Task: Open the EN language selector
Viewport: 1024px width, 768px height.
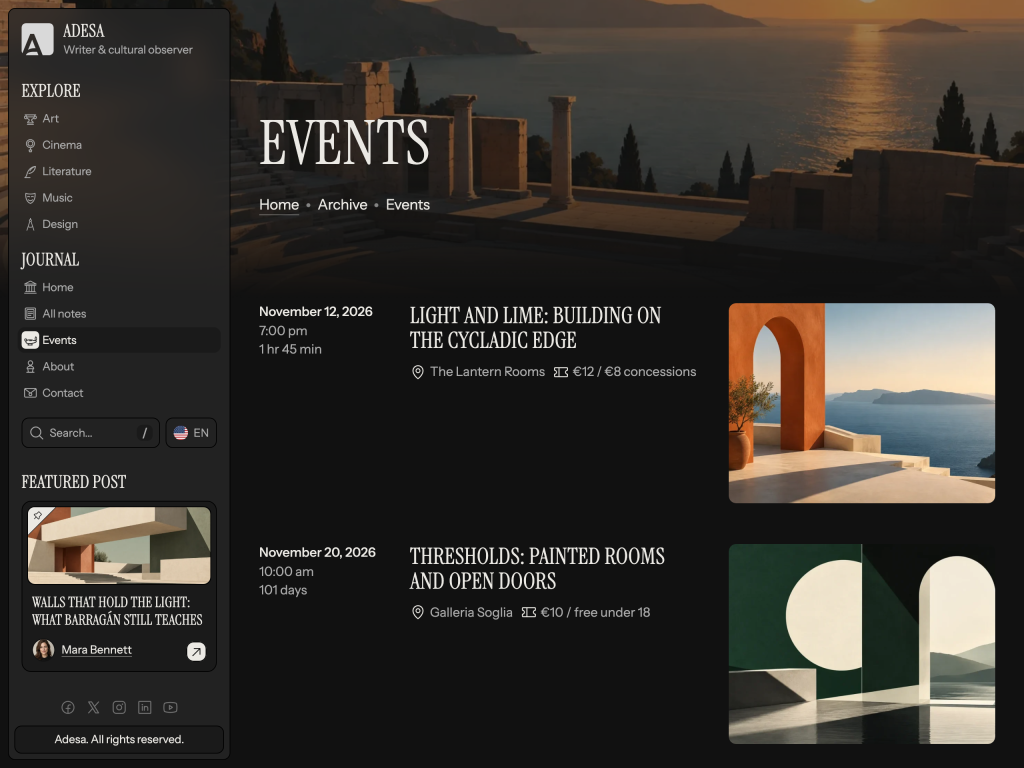Action: click(x=191, y=433)
